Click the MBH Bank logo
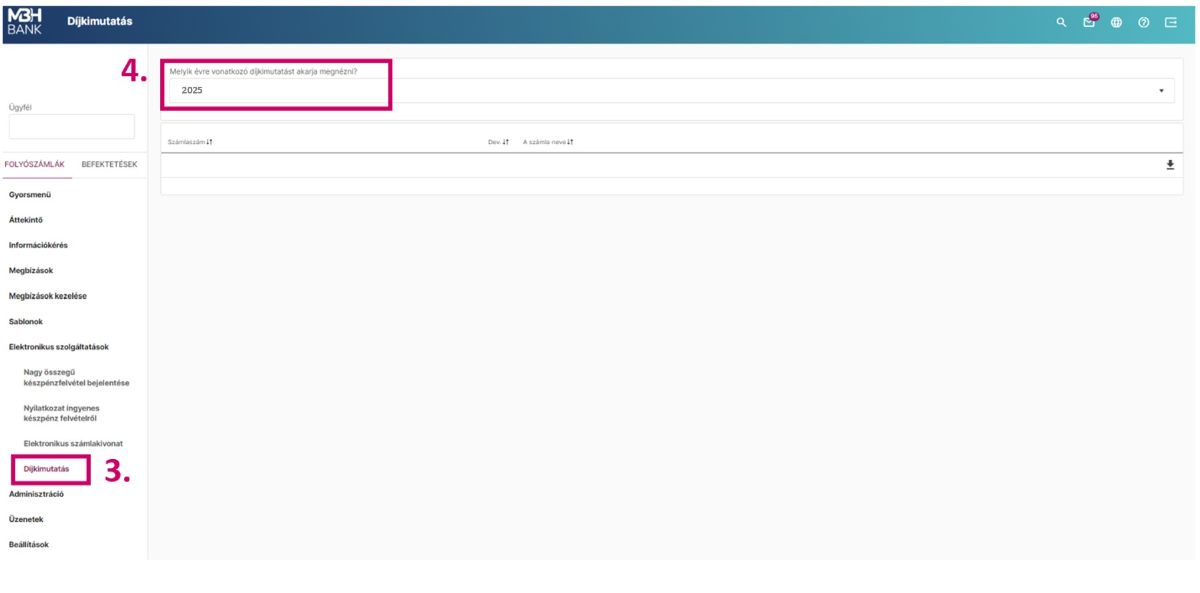This screenshot has height=593, width=1200. click(x=25, y=21)
